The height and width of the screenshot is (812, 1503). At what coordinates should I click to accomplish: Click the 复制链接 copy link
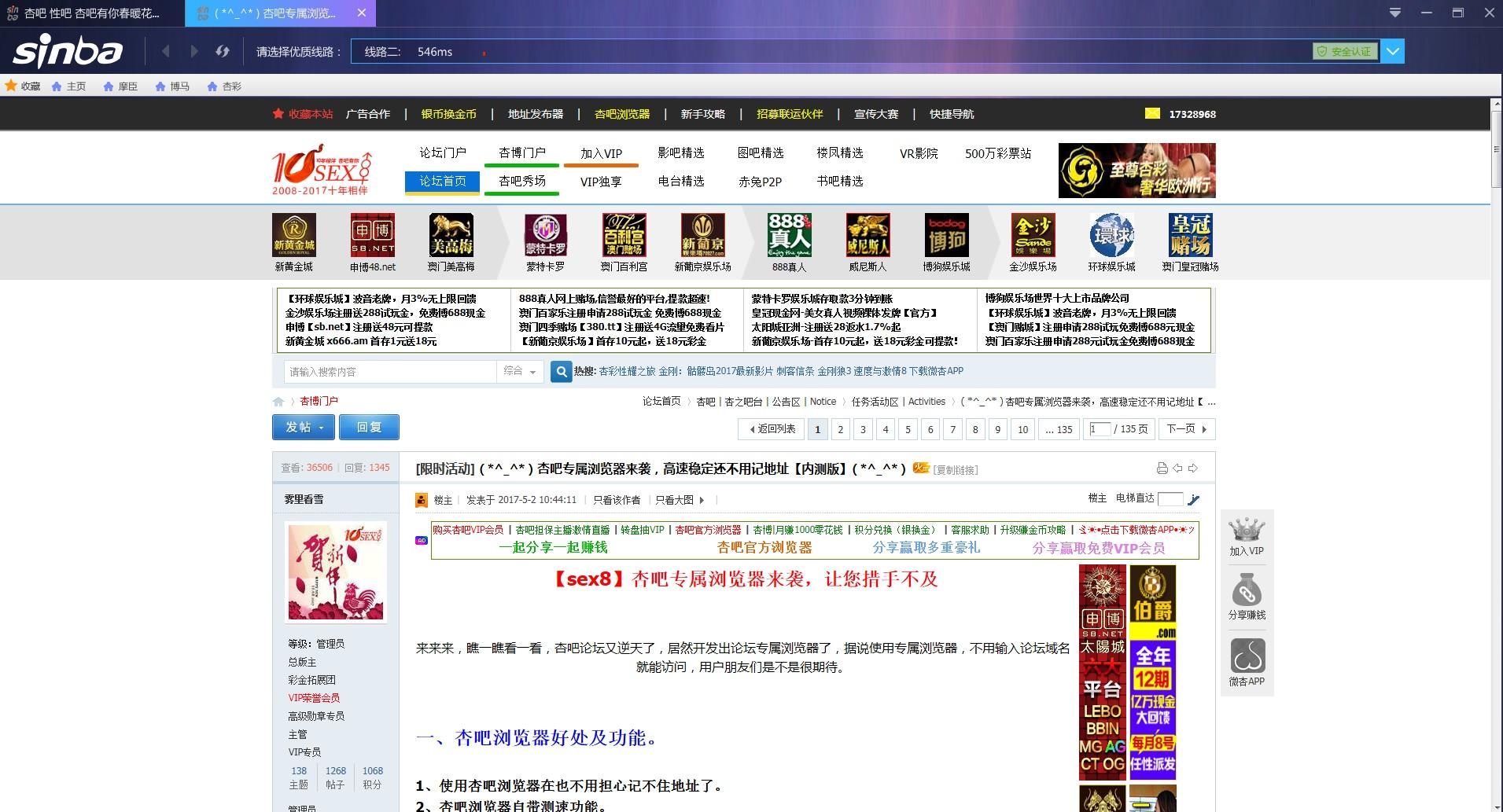956,470
